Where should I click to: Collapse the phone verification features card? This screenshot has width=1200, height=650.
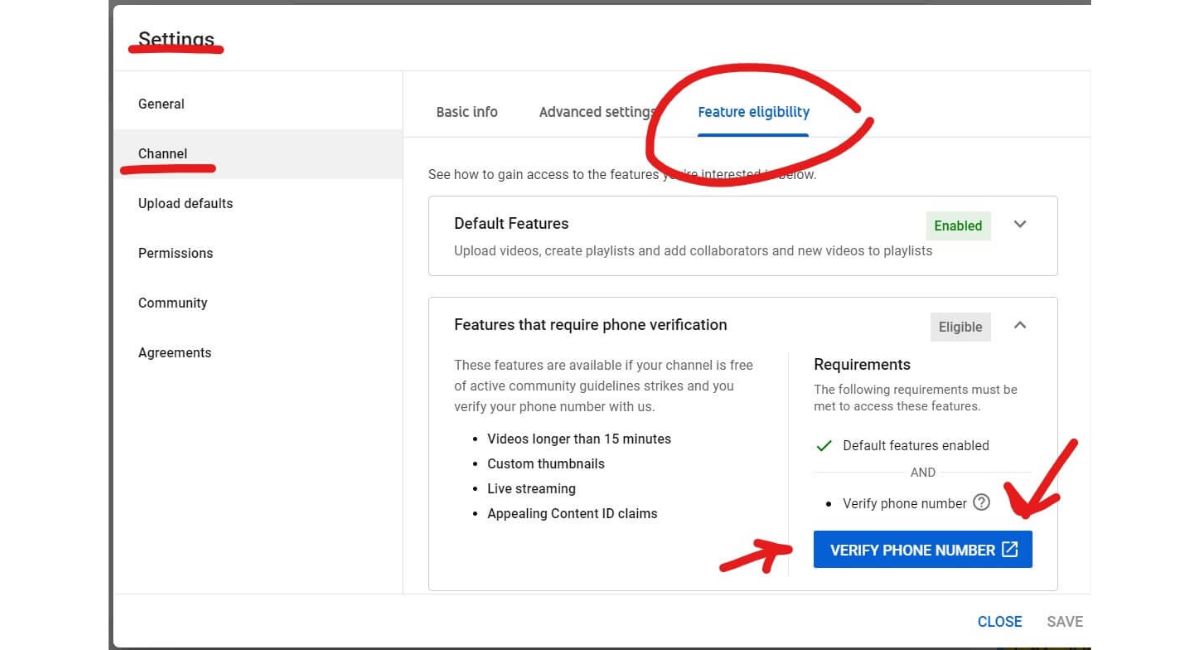(1020, 325)
